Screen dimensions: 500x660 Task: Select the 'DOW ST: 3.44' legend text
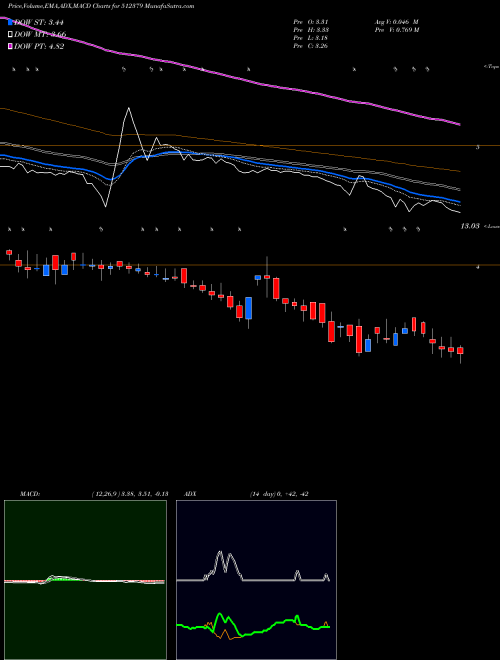pyautogui.click(x=39, y=22)
